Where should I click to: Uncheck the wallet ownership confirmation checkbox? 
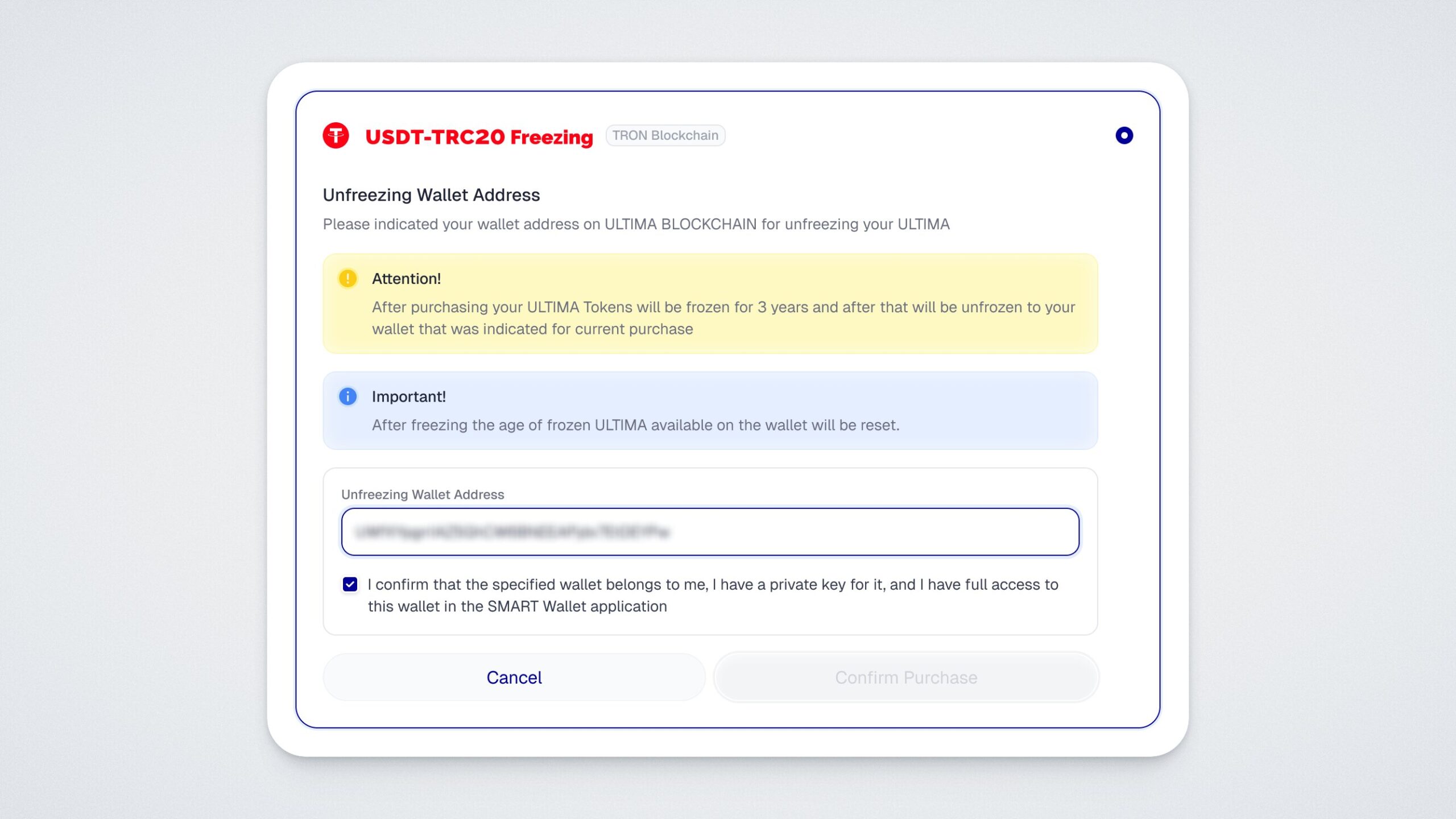(350, 585)
